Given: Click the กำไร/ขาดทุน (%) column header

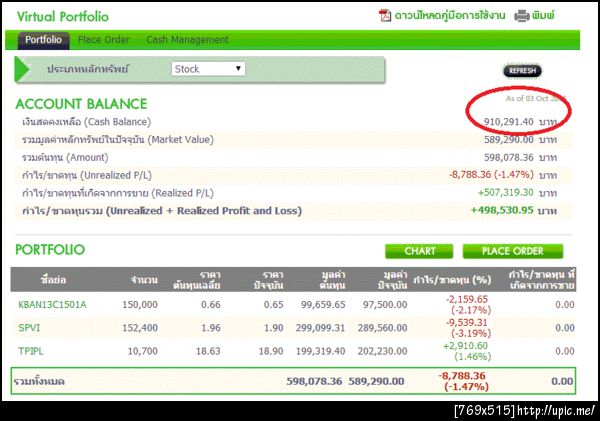Looking at the screenshot, I should [452, 280].
